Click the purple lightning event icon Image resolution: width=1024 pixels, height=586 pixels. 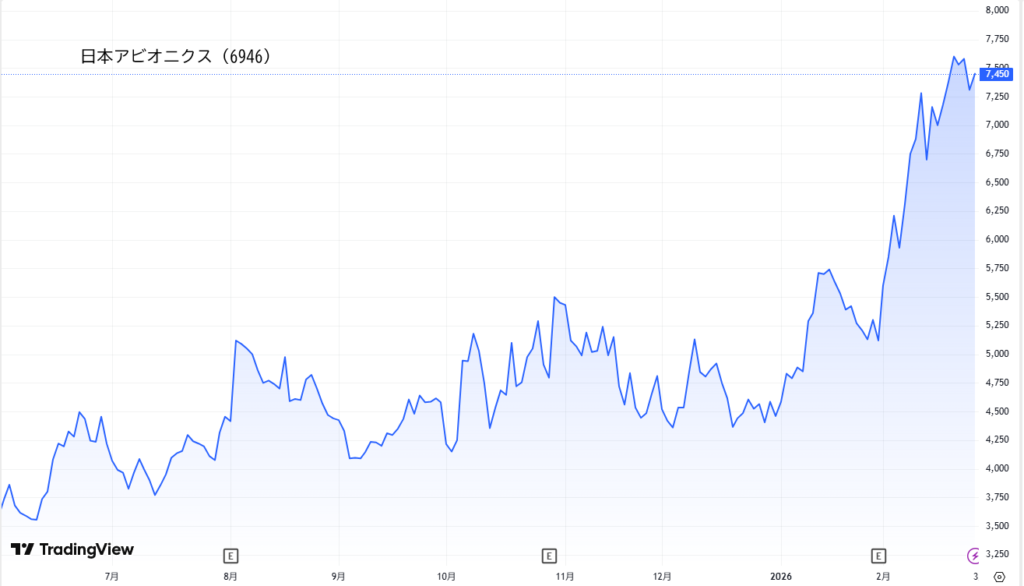(x=974, y=555)
